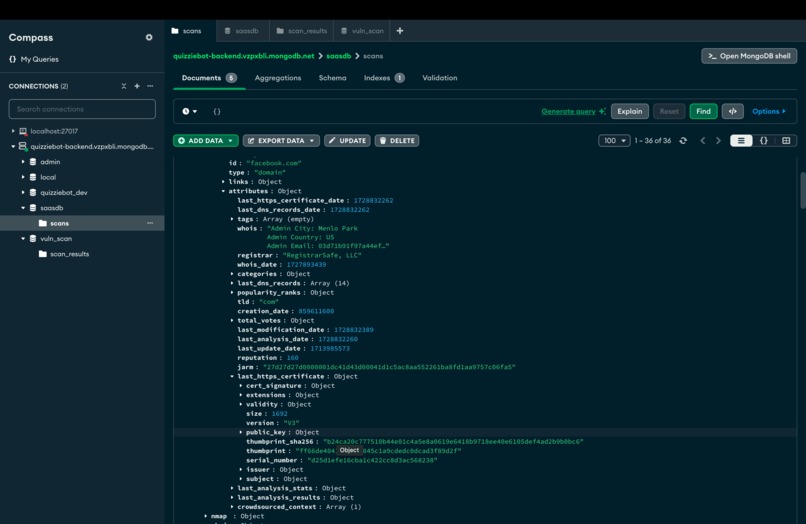Expand the tags array
The width and height of the screenshot is (806, 524).
tap(232, 219)
